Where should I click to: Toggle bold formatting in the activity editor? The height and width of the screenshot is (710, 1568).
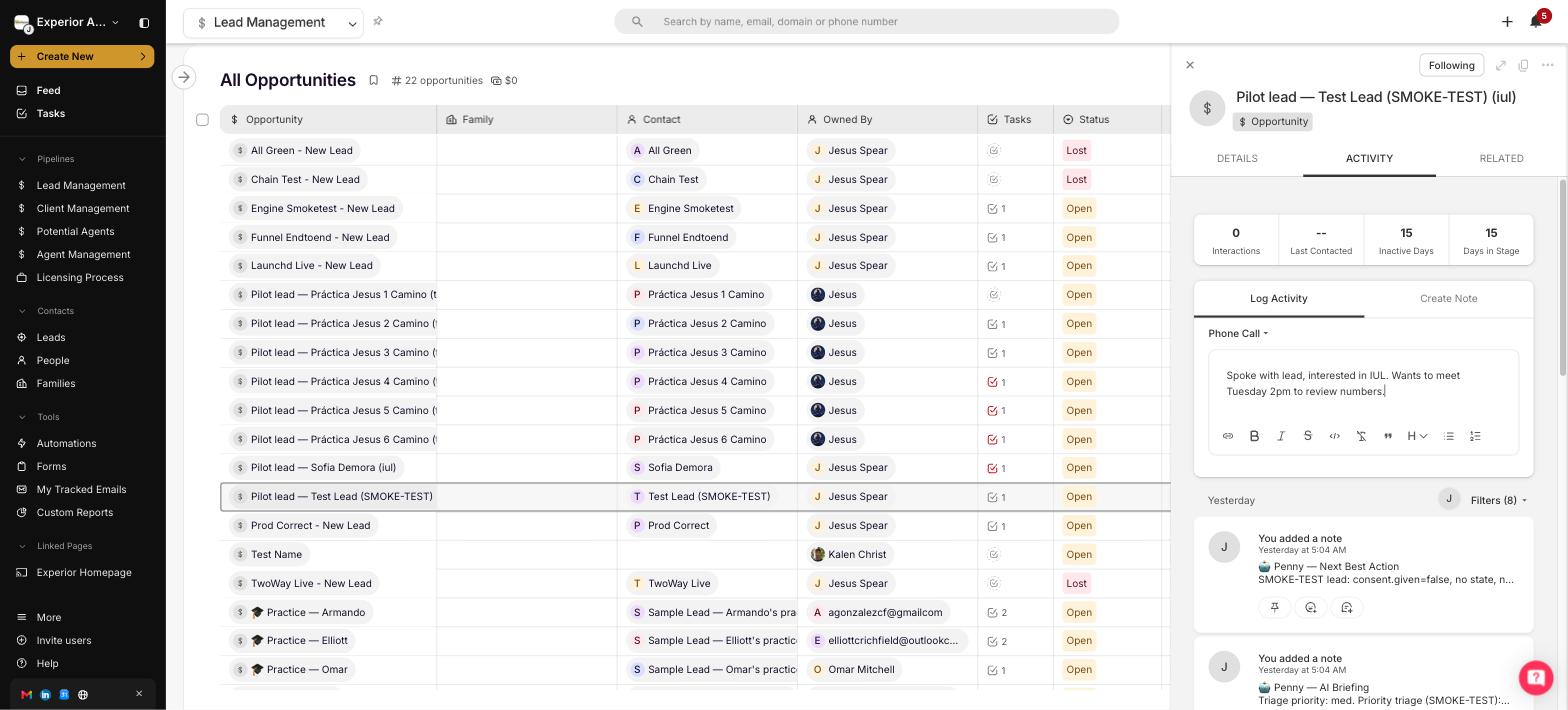coord(1254,436)
